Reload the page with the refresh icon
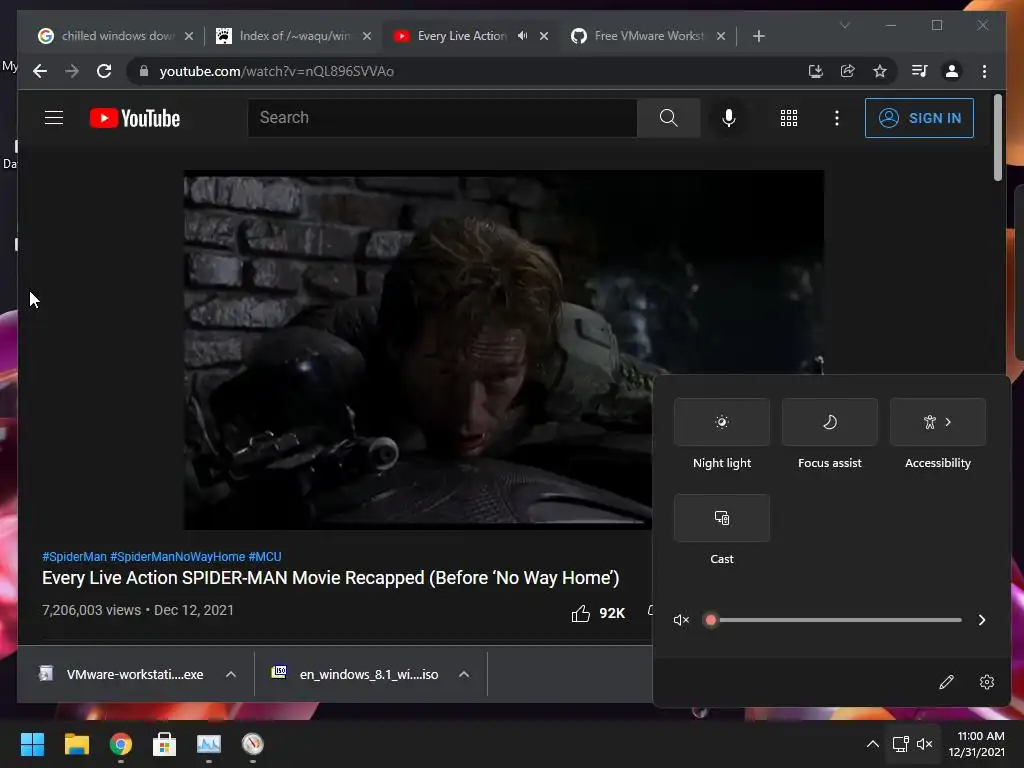1024x768 pixels. click(x=104, y=71)
